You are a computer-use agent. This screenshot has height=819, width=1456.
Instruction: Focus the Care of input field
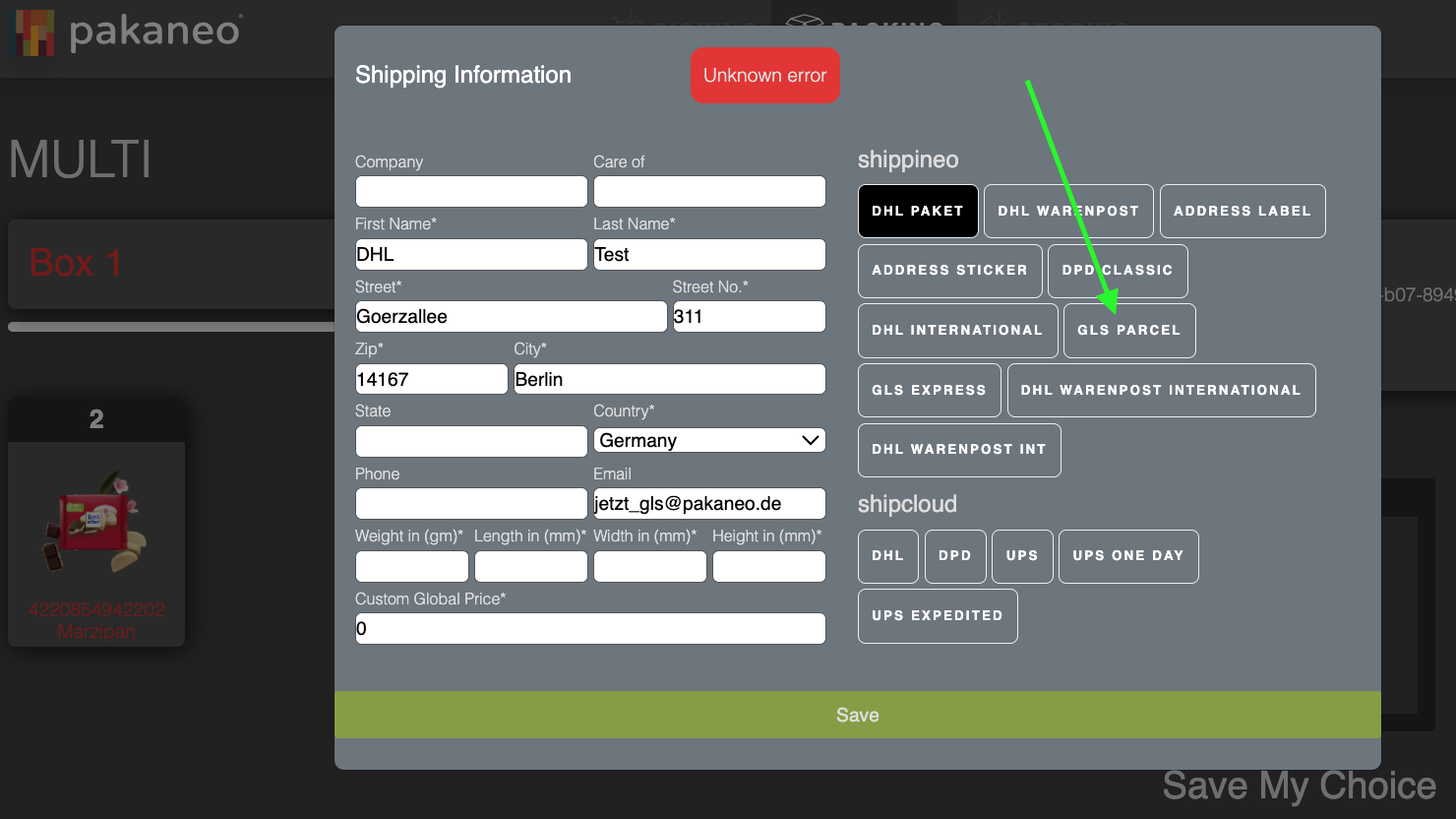[x=709, y=191]
